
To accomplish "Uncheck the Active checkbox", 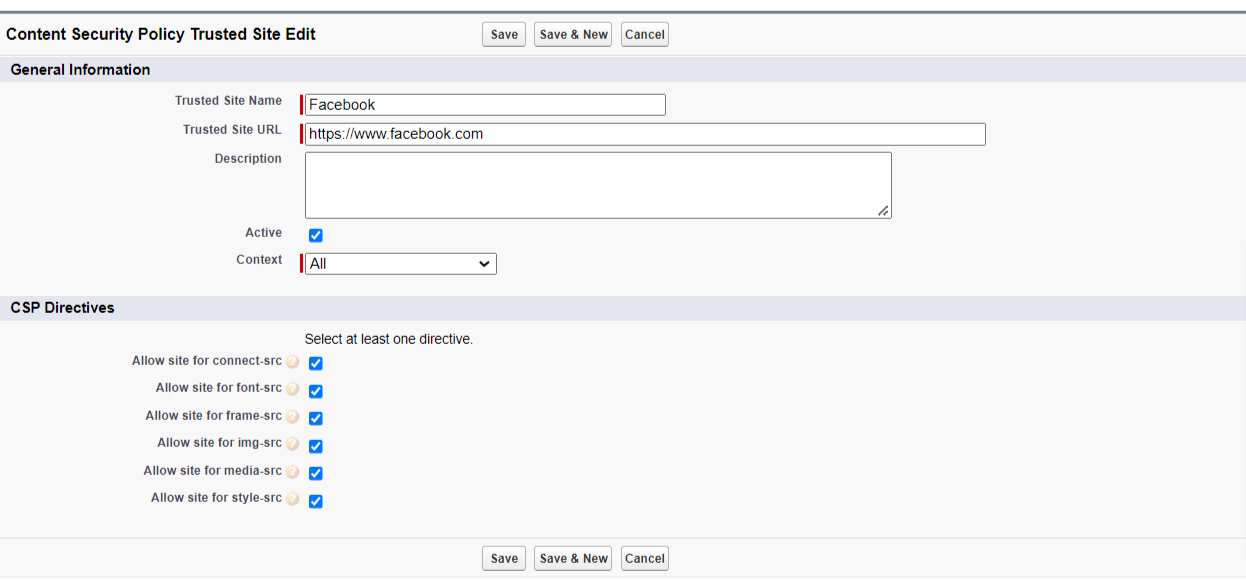I will pos(316,236).
